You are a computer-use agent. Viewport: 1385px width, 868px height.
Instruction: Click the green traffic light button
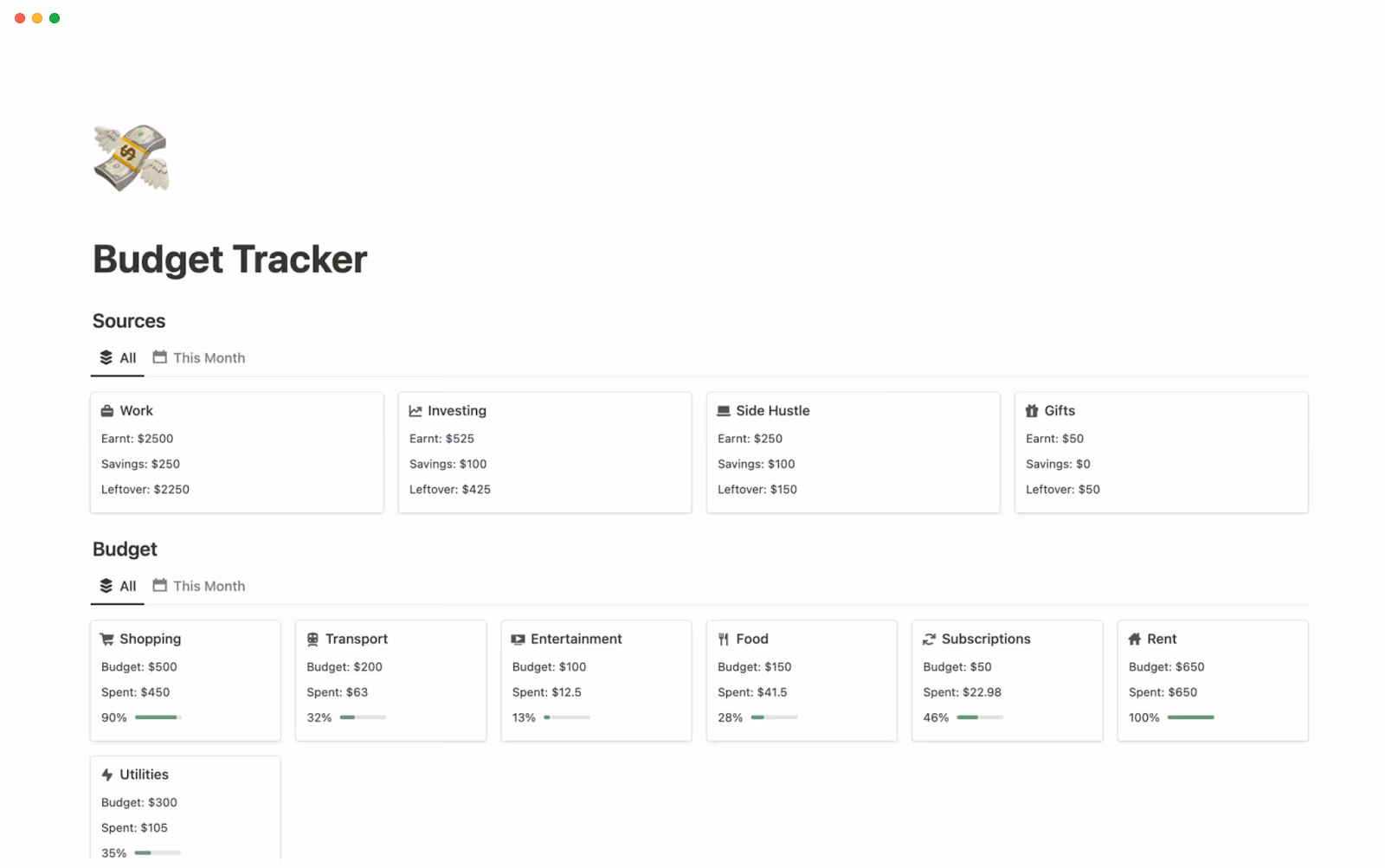(55, 17)
